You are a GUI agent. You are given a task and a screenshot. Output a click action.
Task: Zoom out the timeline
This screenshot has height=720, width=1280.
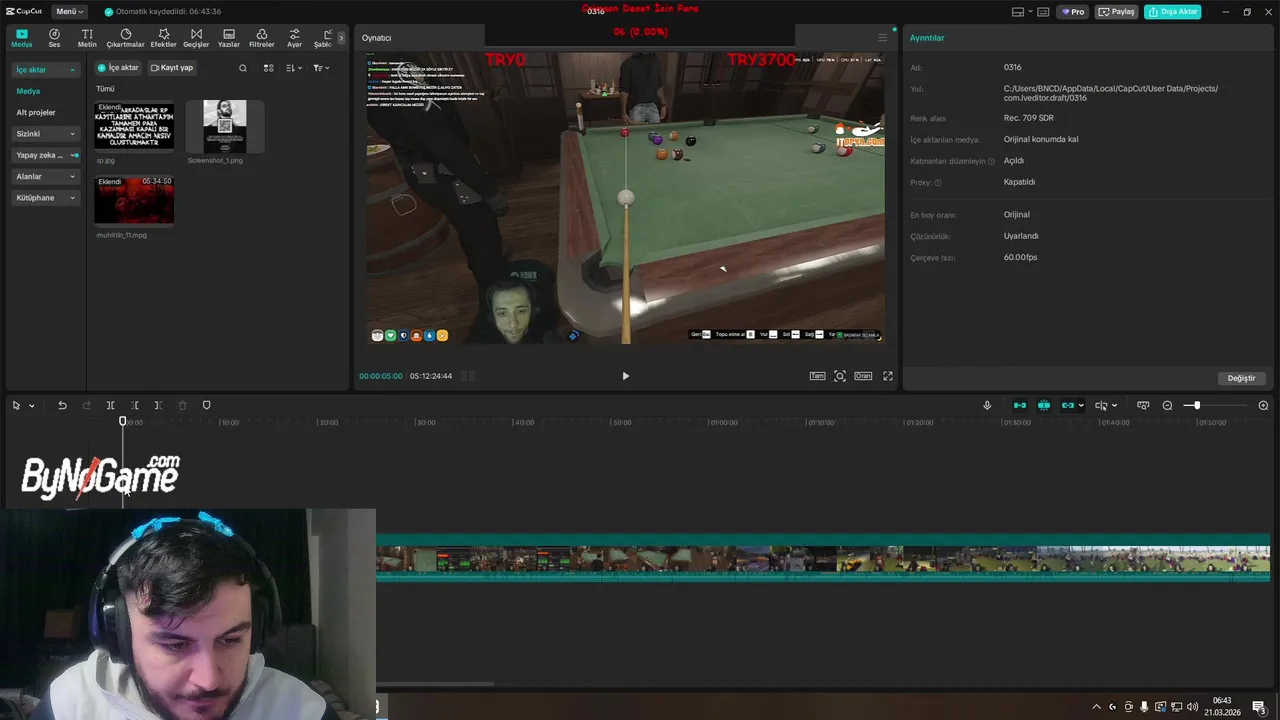1167,405
